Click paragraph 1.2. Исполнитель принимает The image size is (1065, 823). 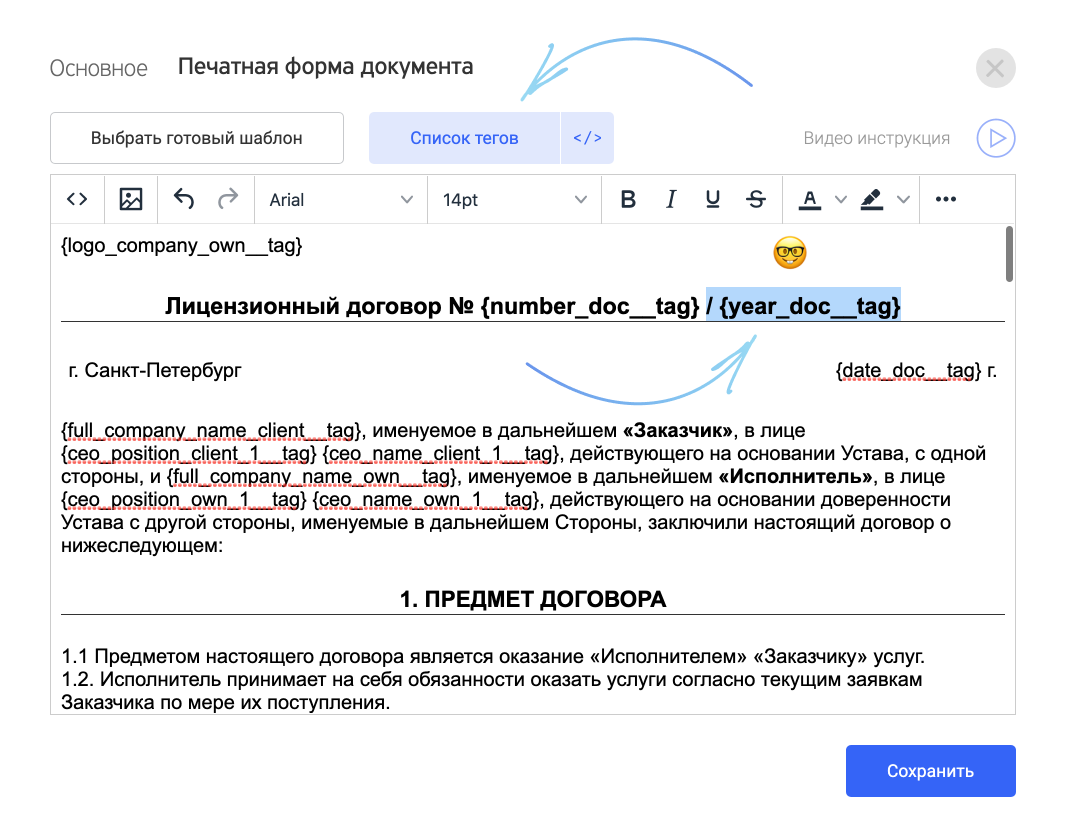pyautogui.click(x=492, y=691)
